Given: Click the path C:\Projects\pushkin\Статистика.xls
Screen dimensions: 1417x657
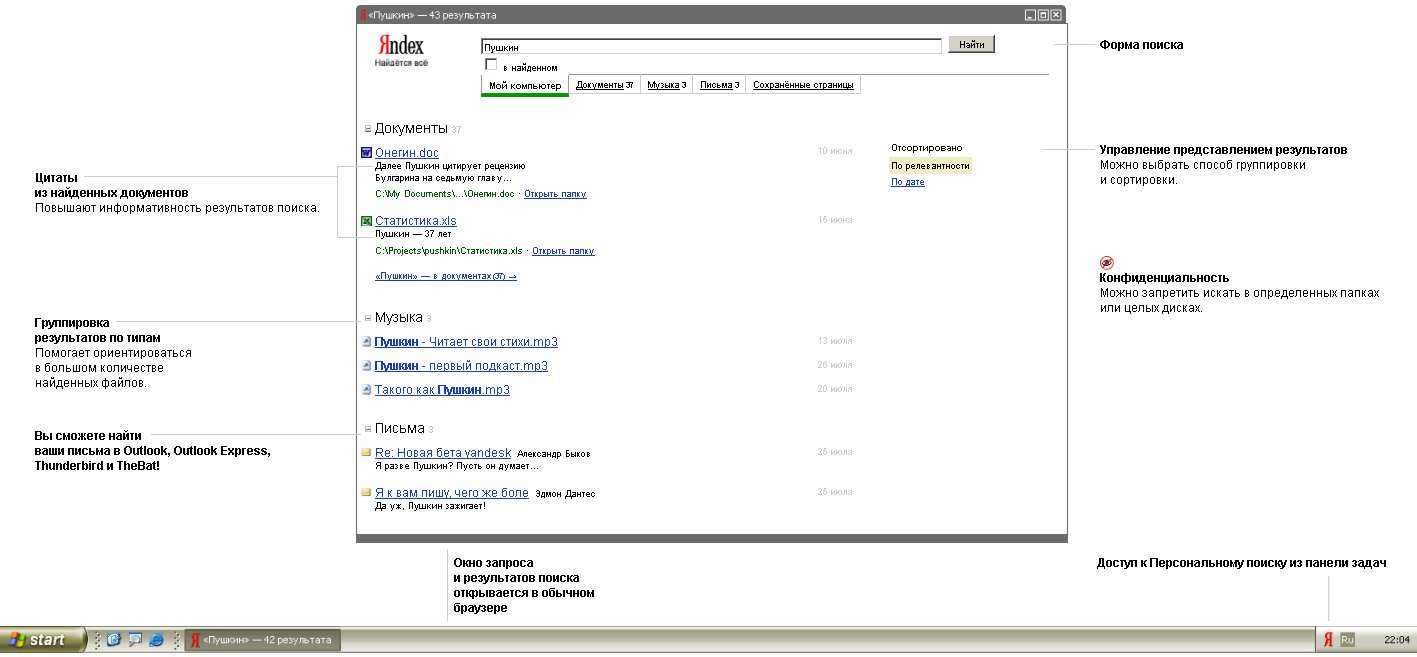Looking at the screenshot, I should click(449, 251).
